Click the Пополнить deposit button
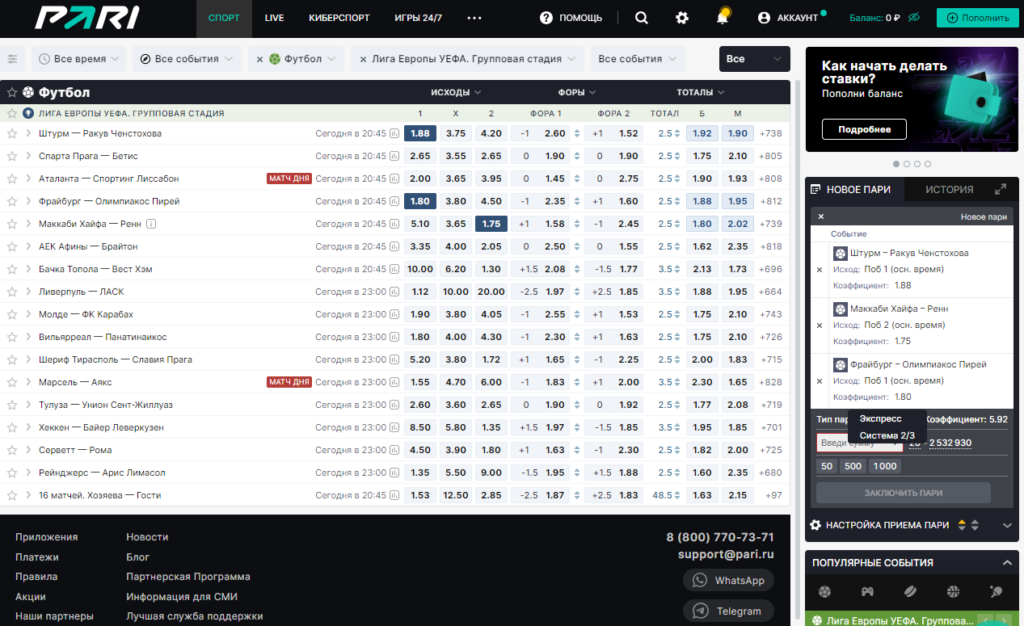The image size is (1024, 626). pos(977,18)
